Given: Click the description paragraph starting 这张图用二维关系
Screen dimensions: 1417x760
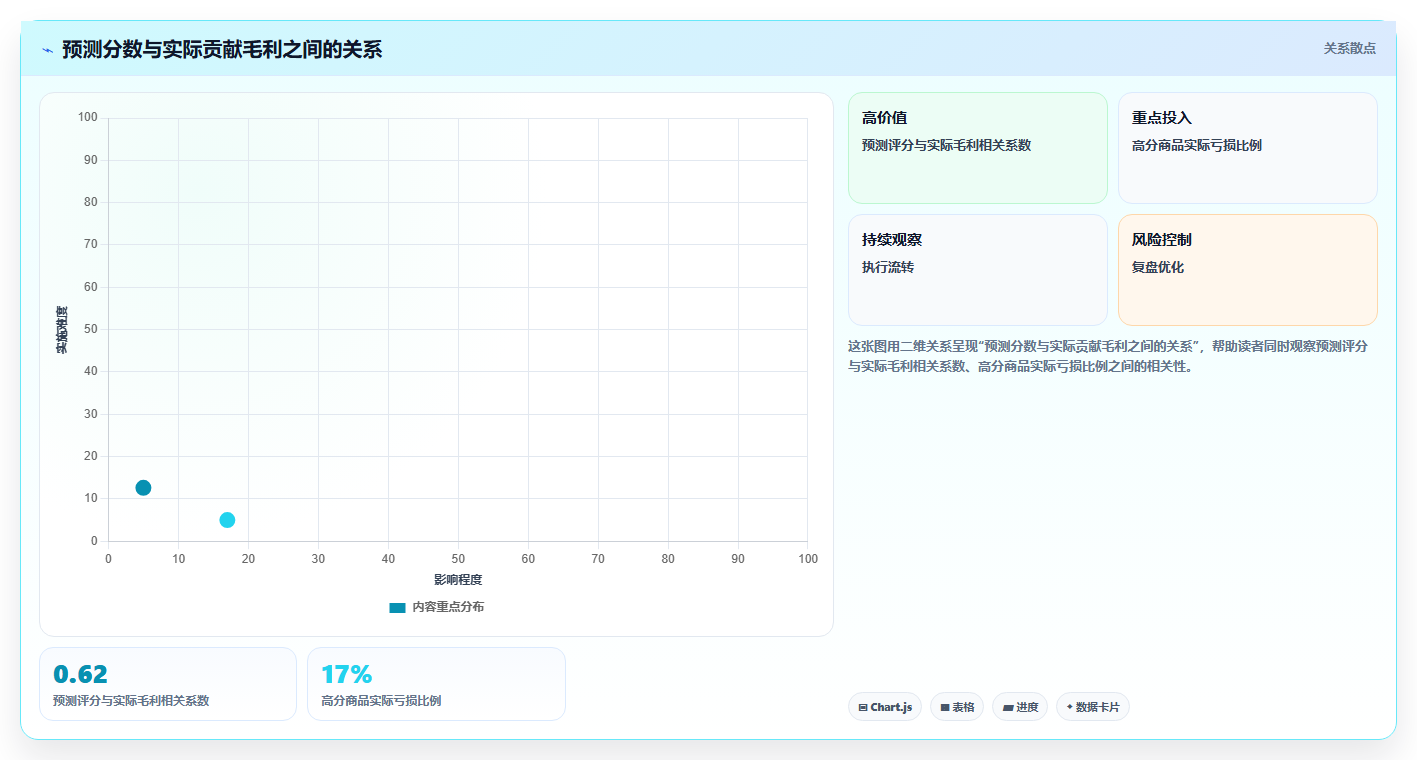Looking at the screenshot, I should (x=1108, y=356).
